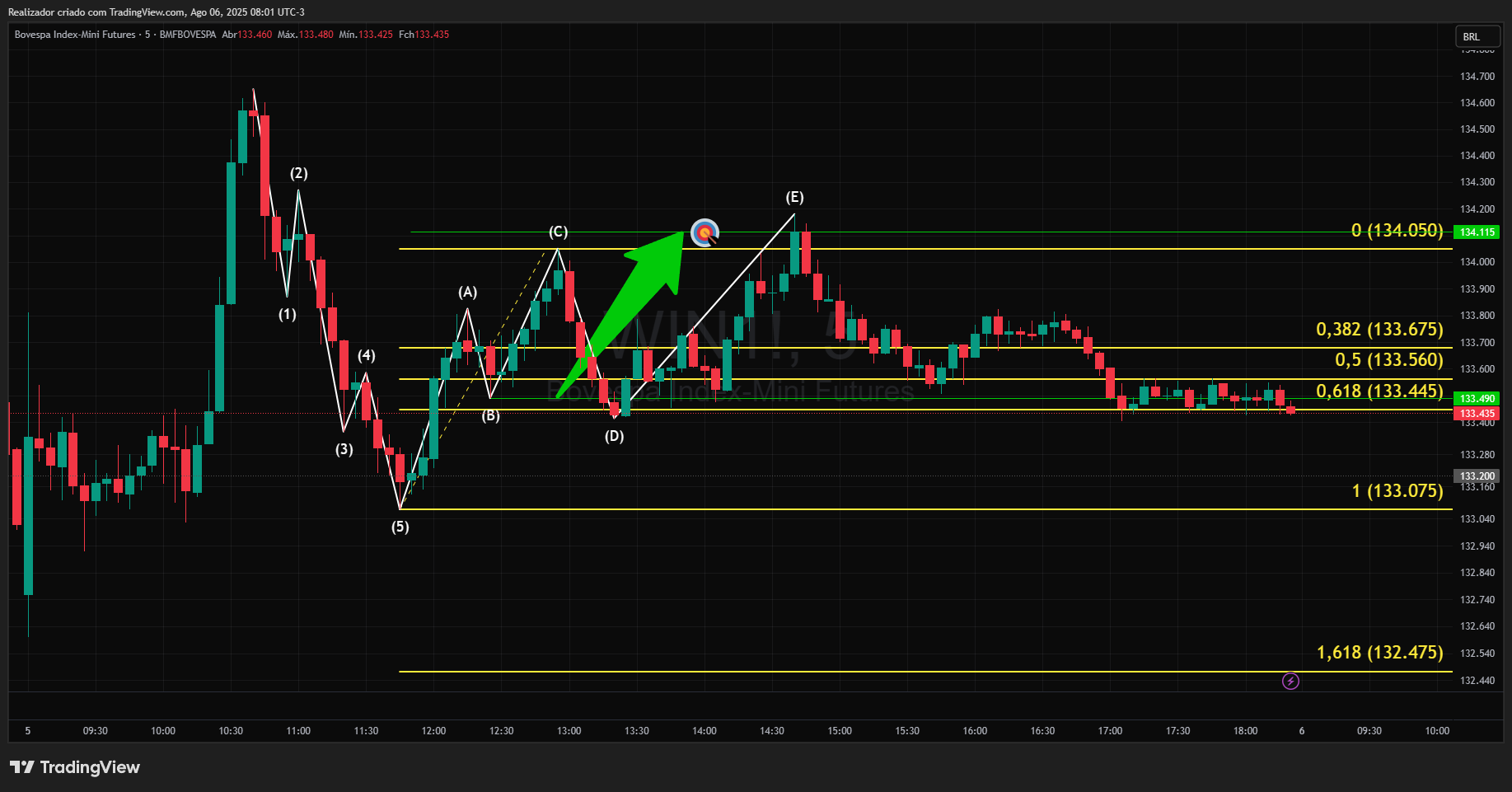The image size is (1512, 792).
Task: Select the Fibonacci label 0 (134.050)
Action: point(1397,231)
